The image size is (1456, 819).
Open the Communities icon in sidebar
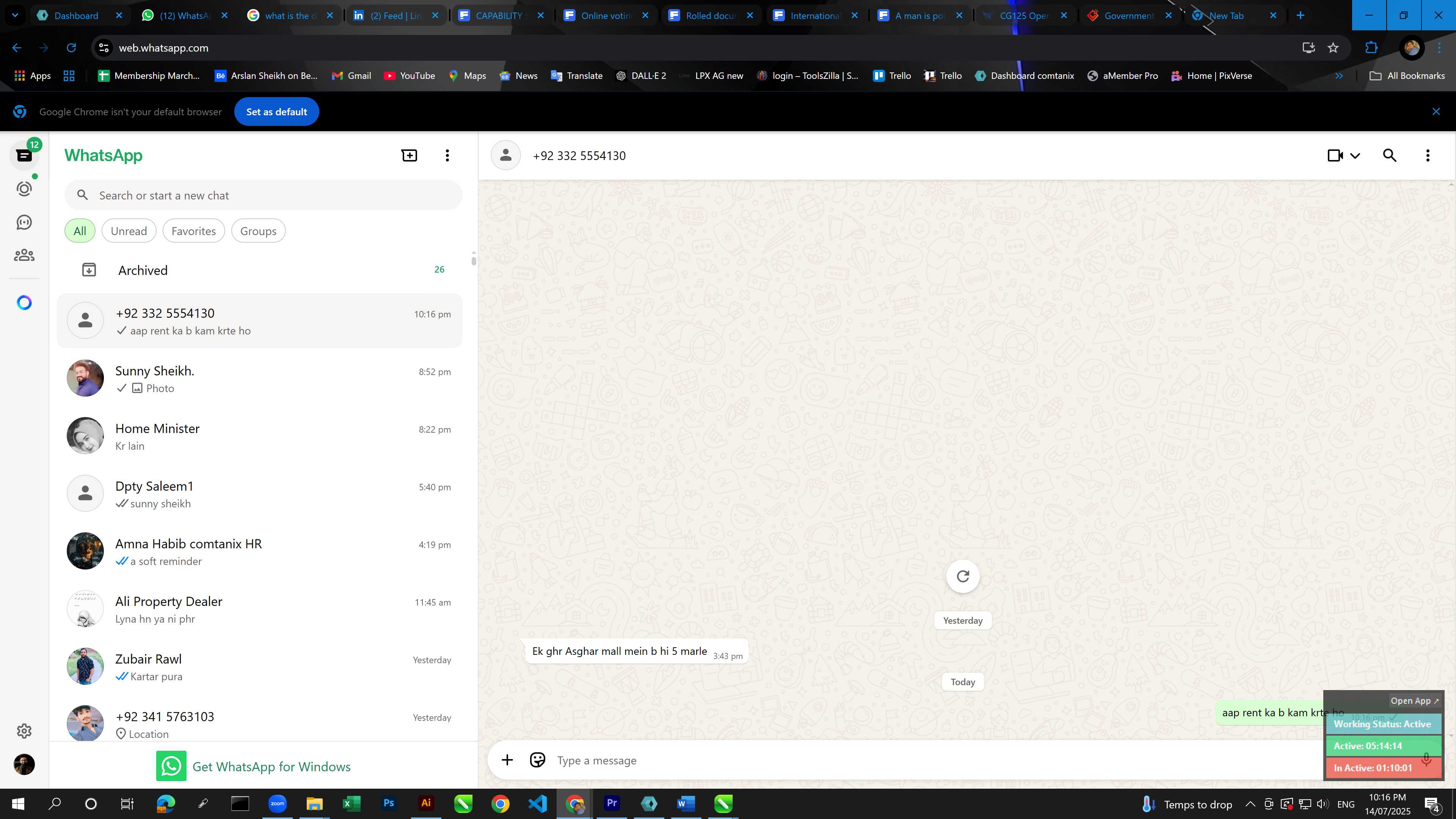24,256
